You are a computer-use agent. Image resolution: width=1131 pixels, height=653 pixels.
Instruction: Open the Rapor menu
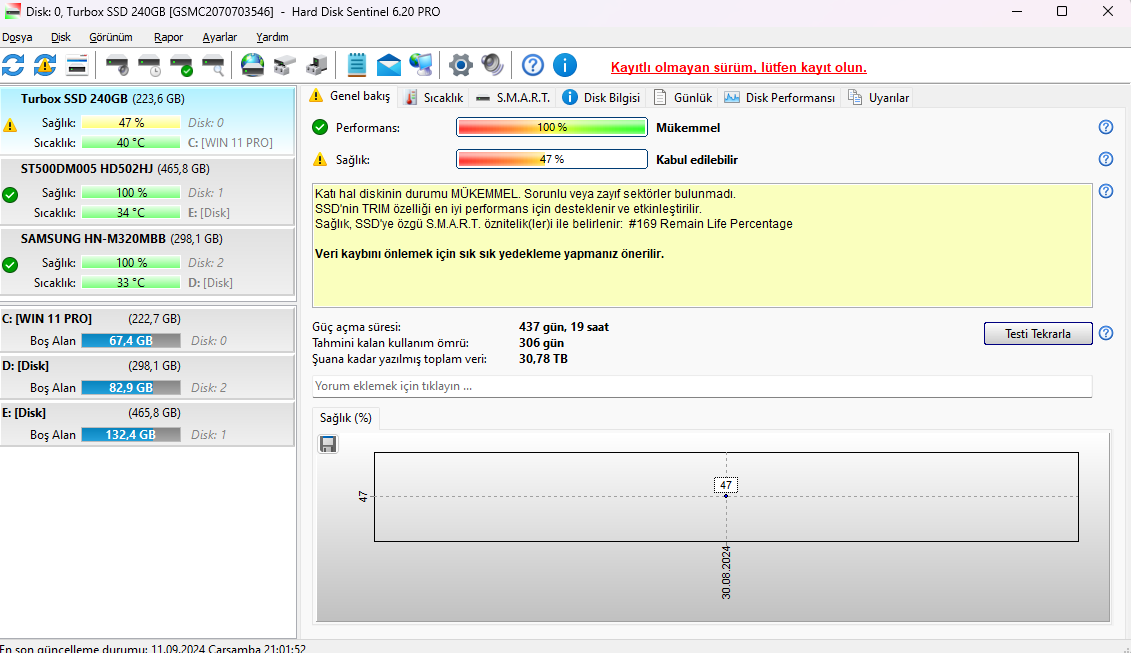[168, 37]
